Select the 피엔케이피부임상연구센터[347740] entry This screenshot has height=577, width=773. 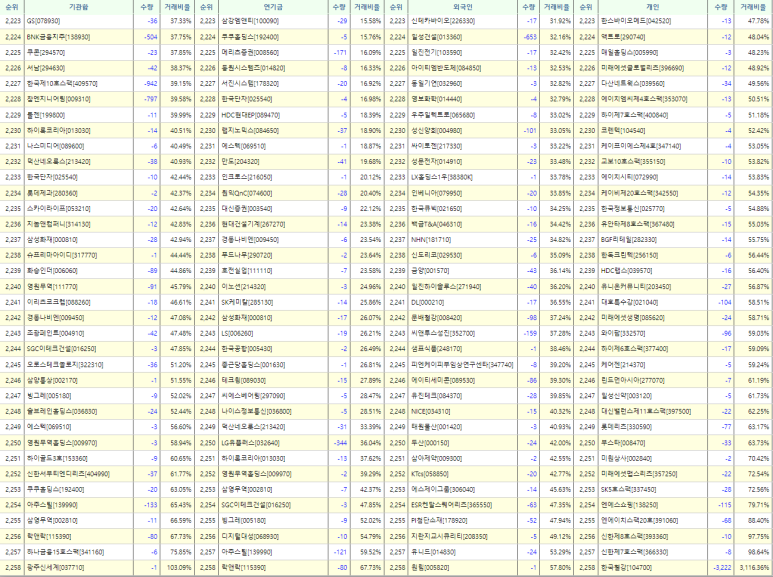point(462,364)
